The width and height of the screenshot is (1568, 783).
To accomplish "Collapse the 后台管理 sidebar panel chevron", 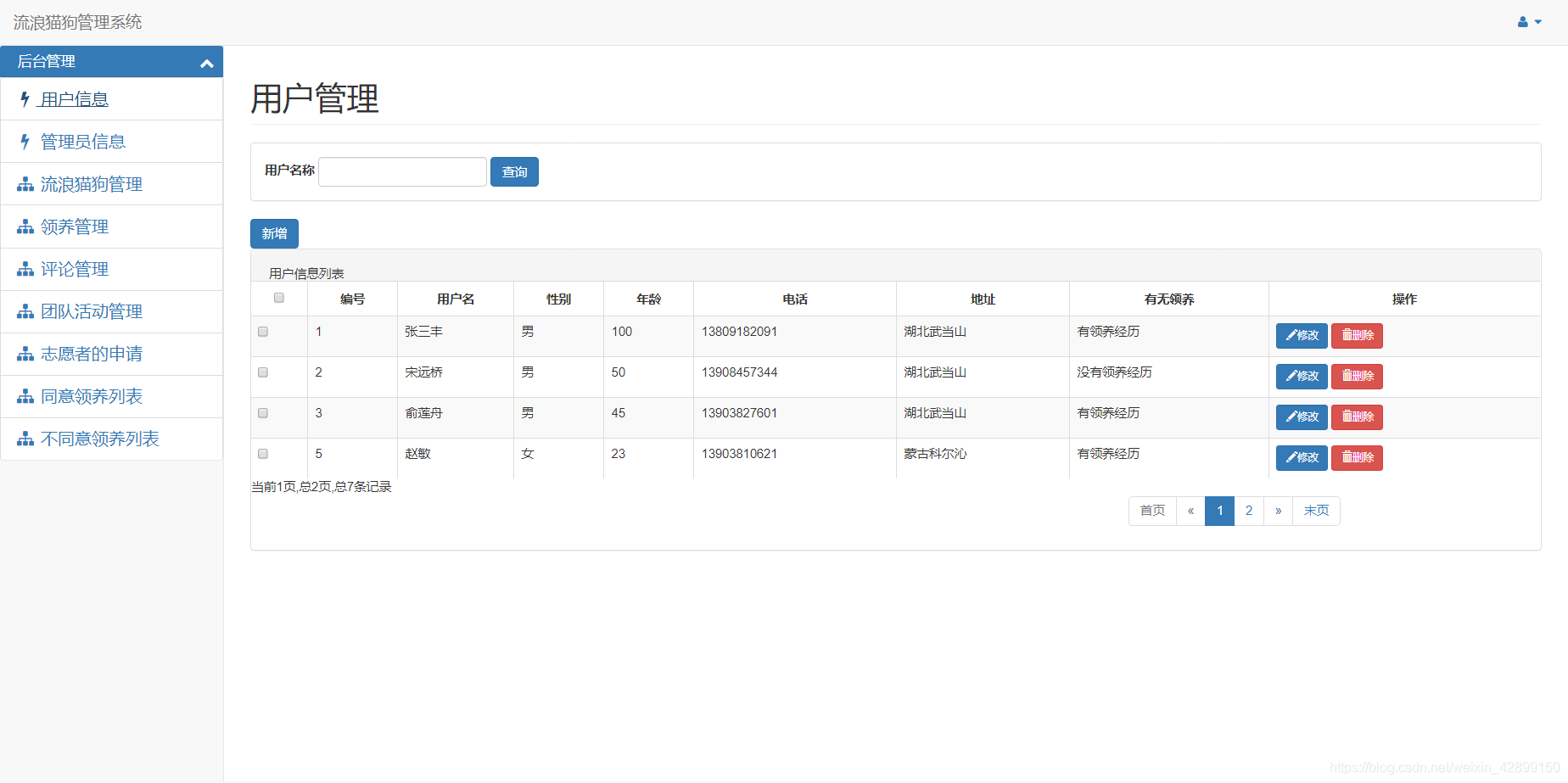I will click(x=206, y=63).
